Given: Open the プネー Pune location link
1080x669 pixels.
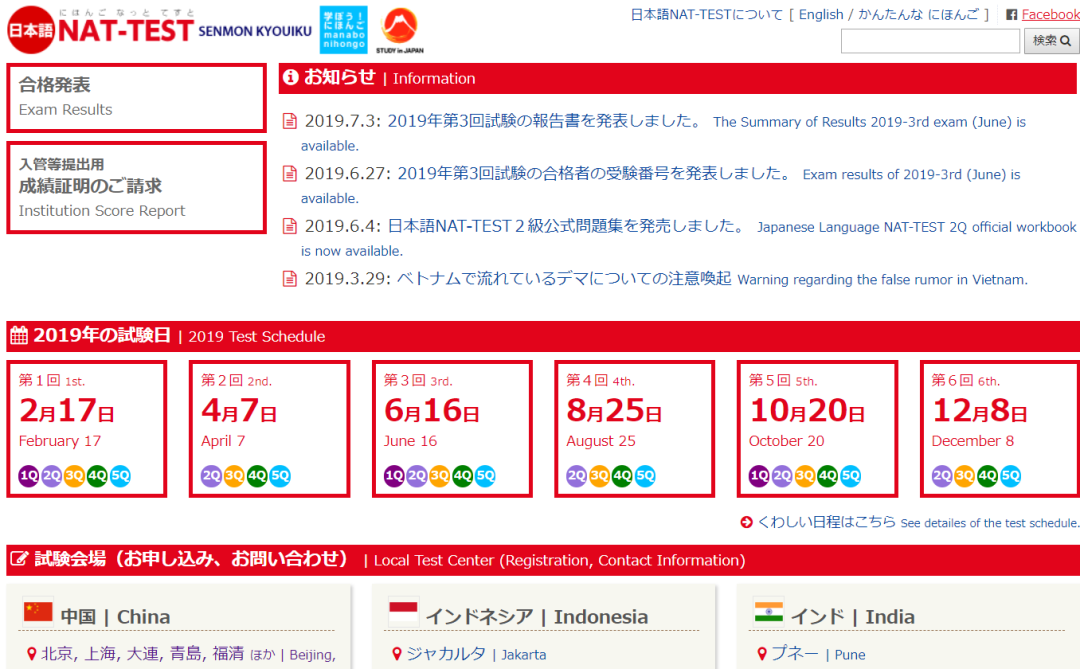Looking at the screenshot, I should (818, 654).
